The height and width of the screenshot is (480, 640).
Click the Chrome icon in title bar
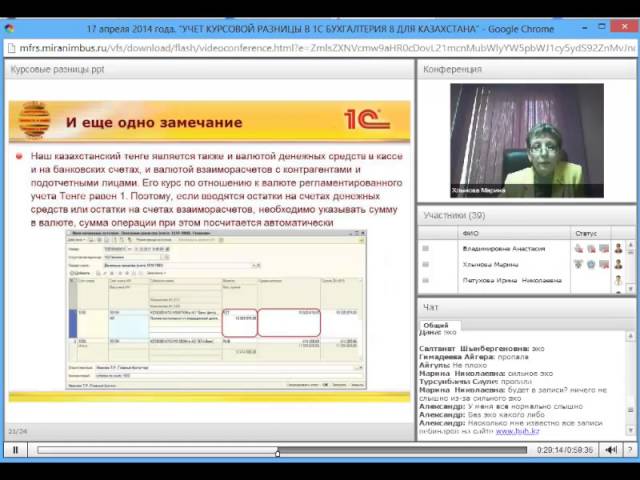click(10, 28)
